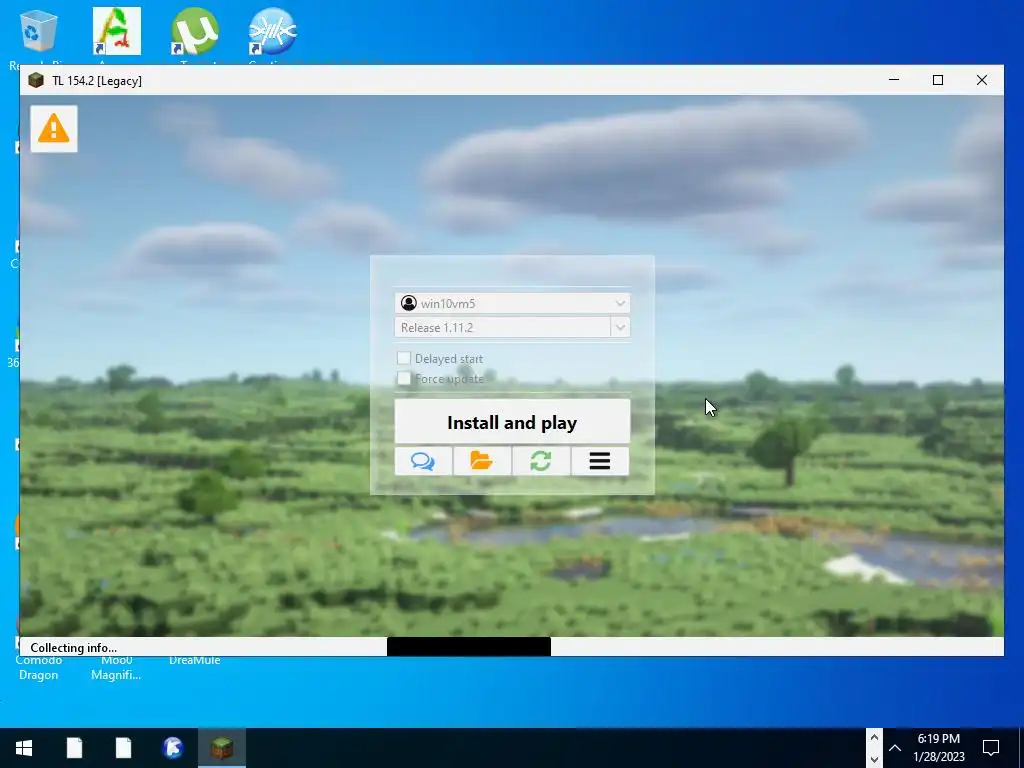
Task: Open the blue chat bubbles support button
Action: 423,461
